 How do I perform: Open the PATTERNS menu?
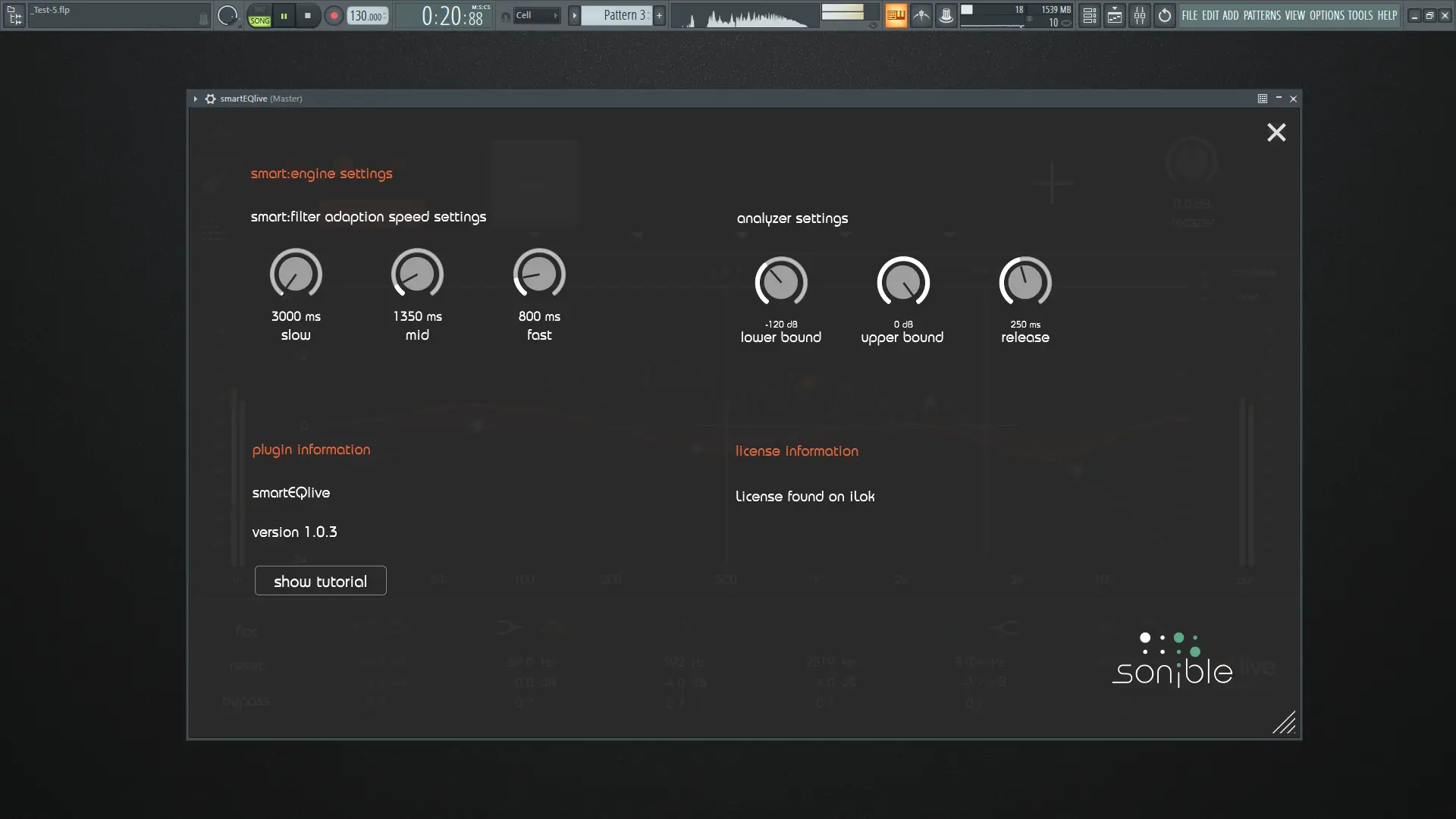coord(1262,15)
